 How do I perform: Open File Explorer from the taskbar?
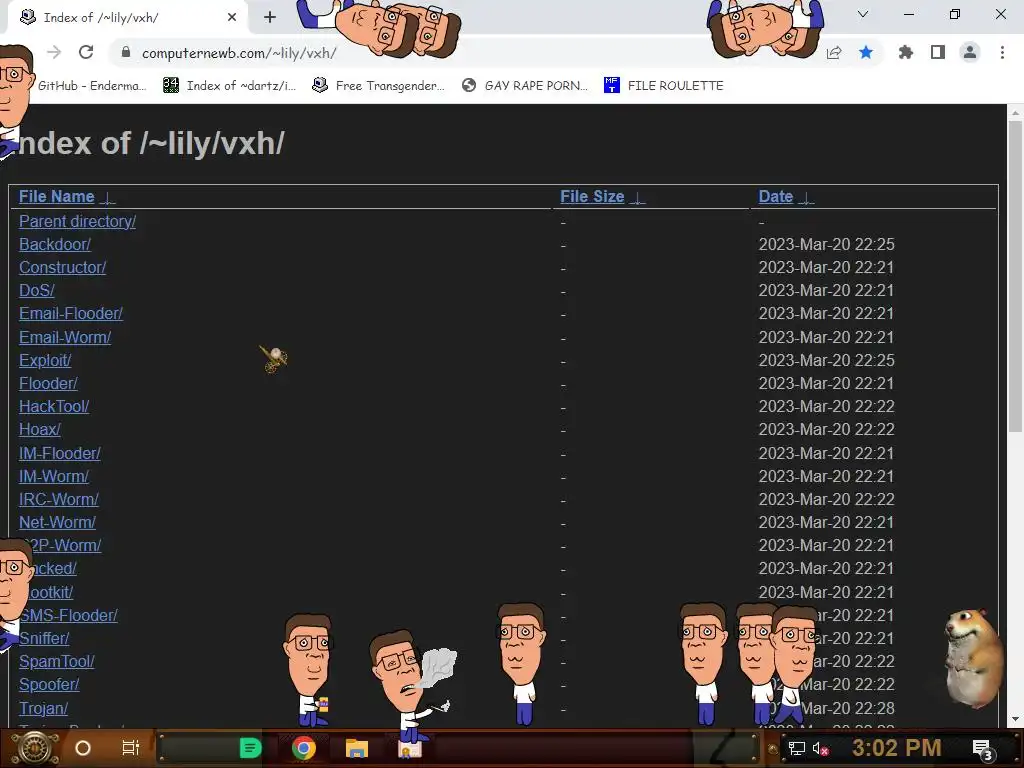click(x=357, y=748)
